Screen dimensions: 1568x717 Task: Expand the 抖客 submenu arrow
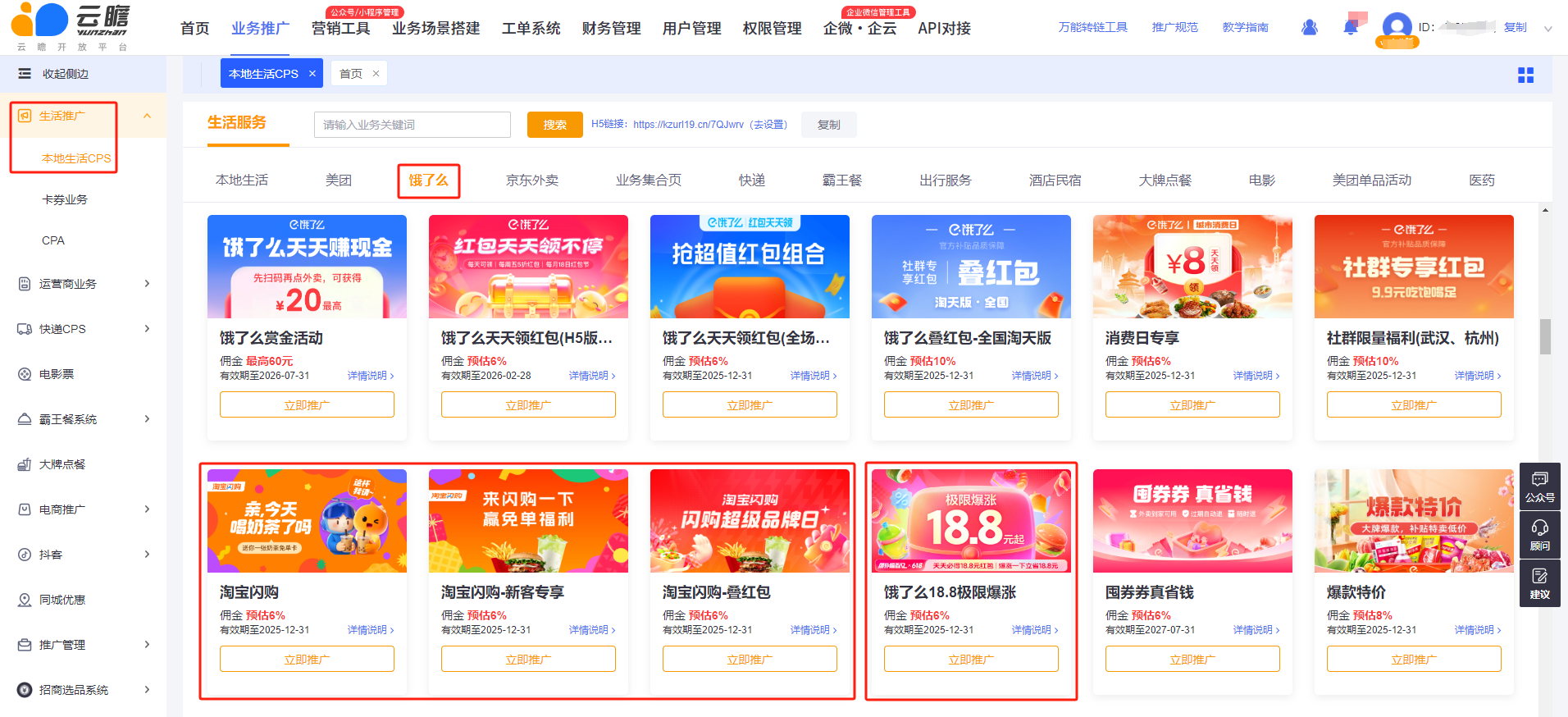148,555
